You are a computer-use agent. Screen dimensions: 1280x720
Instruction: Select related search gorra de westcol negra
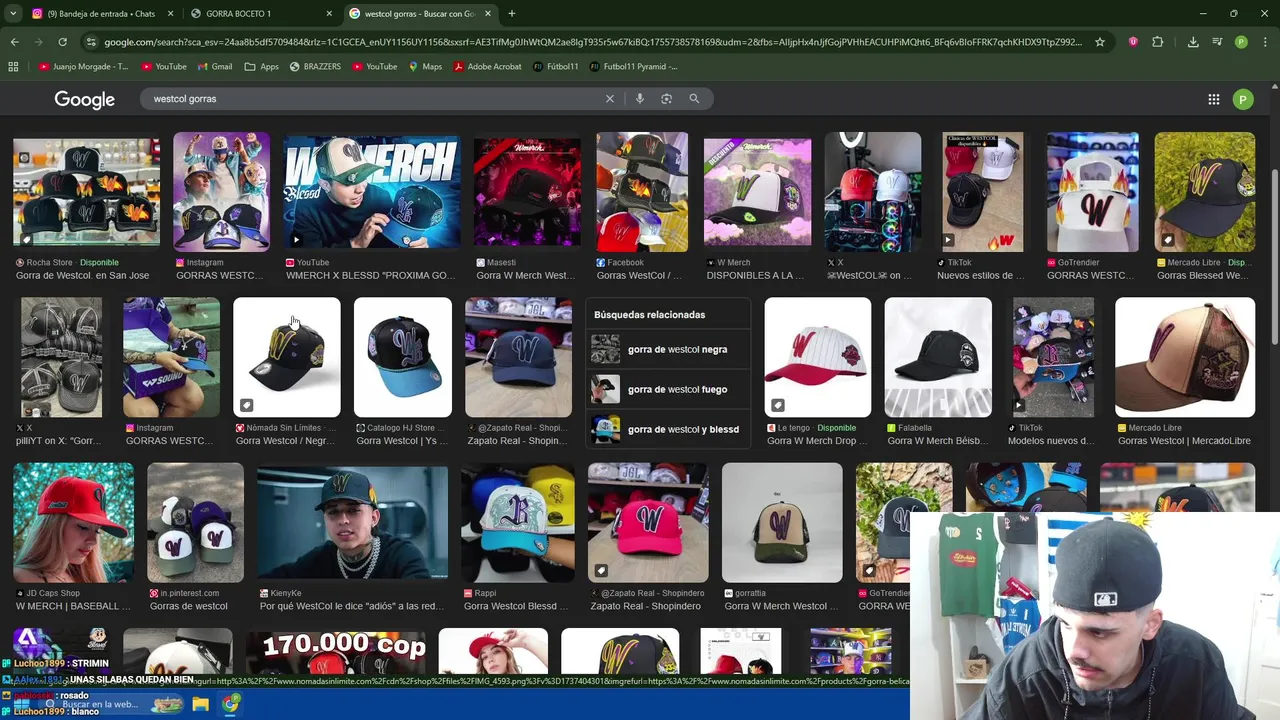tap(668, 349)
